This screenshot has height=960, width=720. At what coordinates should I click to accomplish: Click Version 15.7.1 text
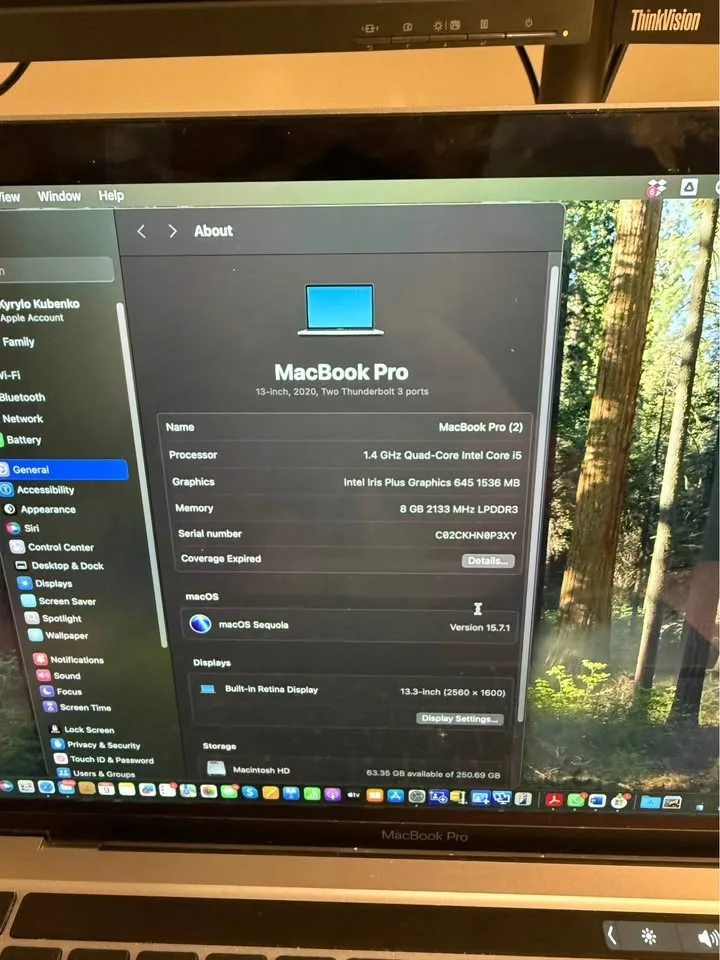479,628
